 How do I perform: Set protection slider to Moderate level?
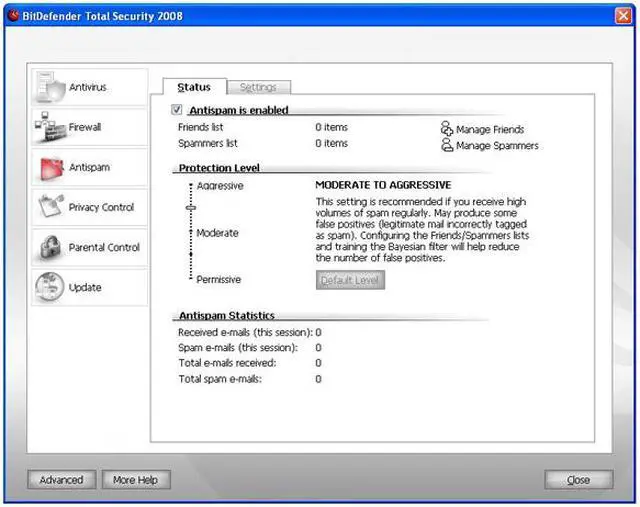click(x=191, y=233)
